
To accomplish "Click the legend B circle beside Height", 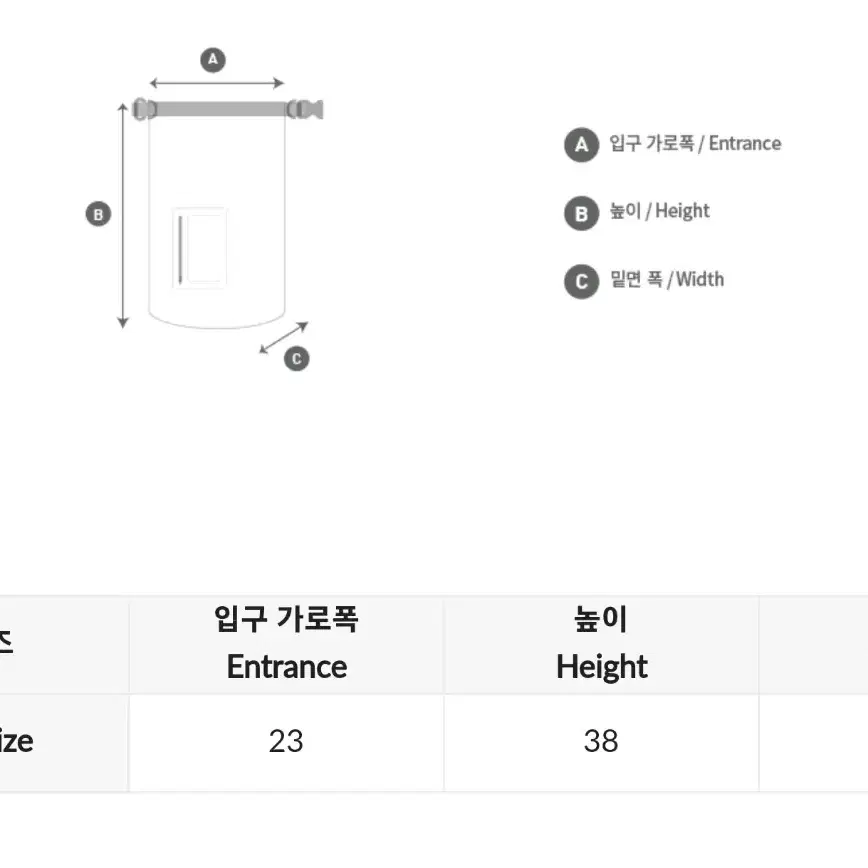I will pyautogui.click(x=581, y=213).
